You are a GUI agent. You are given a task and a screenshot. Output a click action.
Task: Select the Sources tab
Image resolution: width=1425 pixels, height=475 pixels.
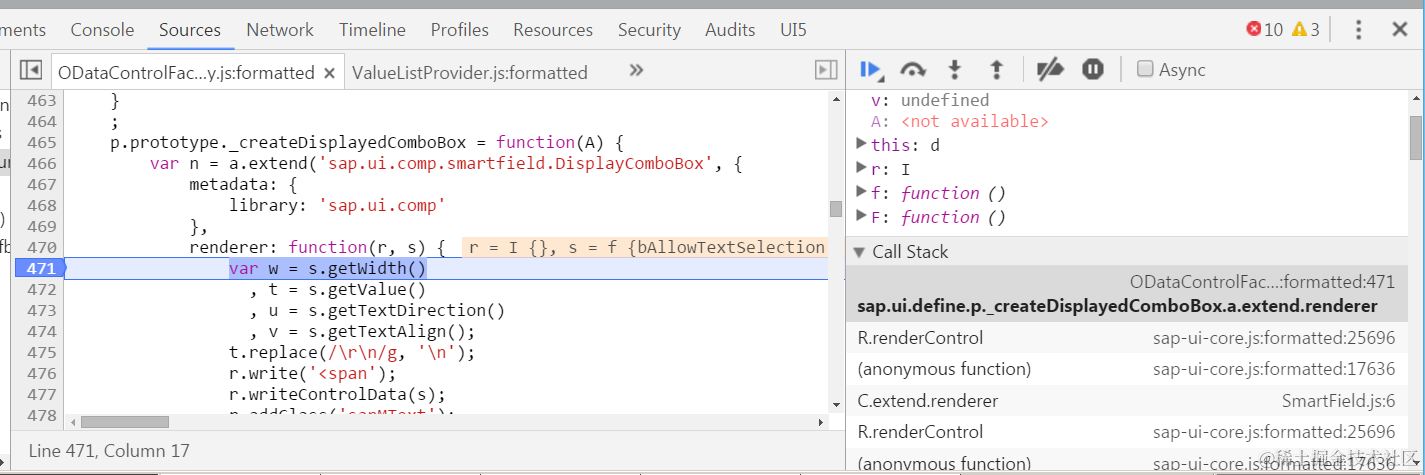point(189,30)
